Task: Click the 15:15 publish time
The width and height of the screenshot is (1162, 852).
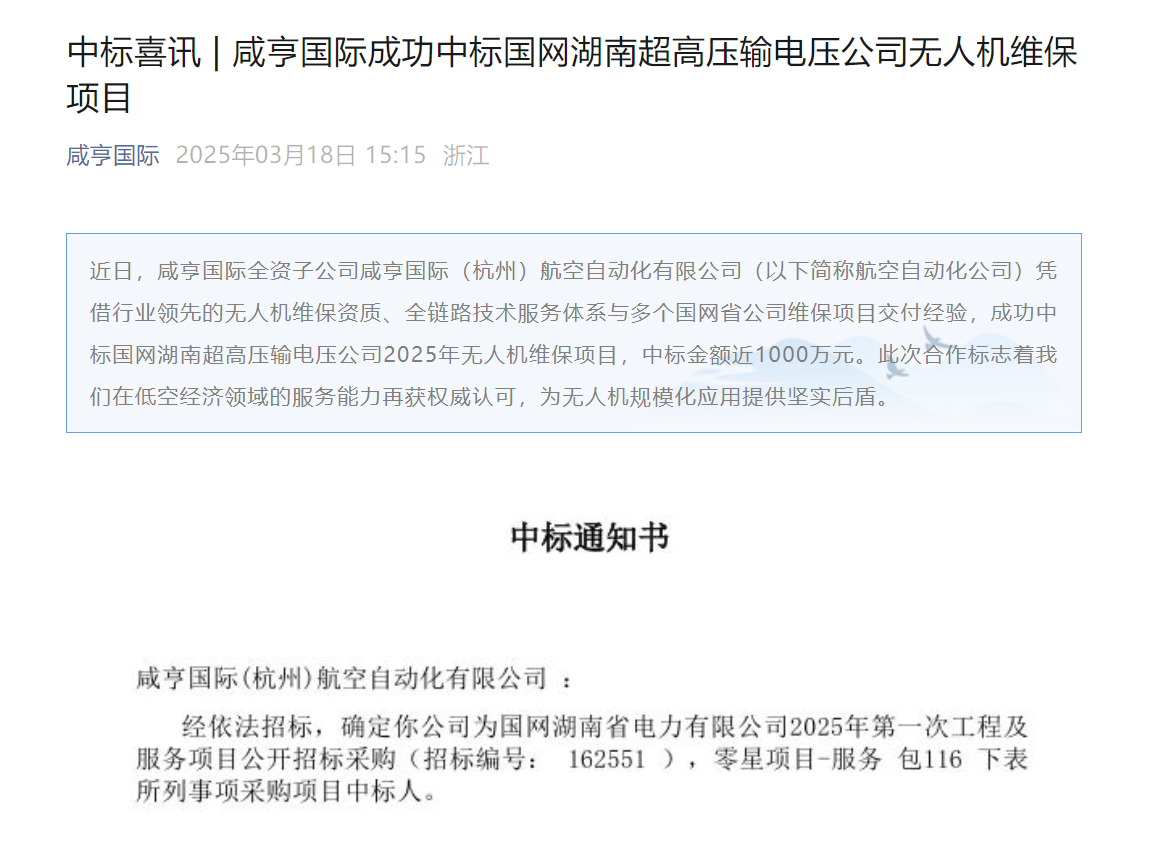Action: (395, 156)
